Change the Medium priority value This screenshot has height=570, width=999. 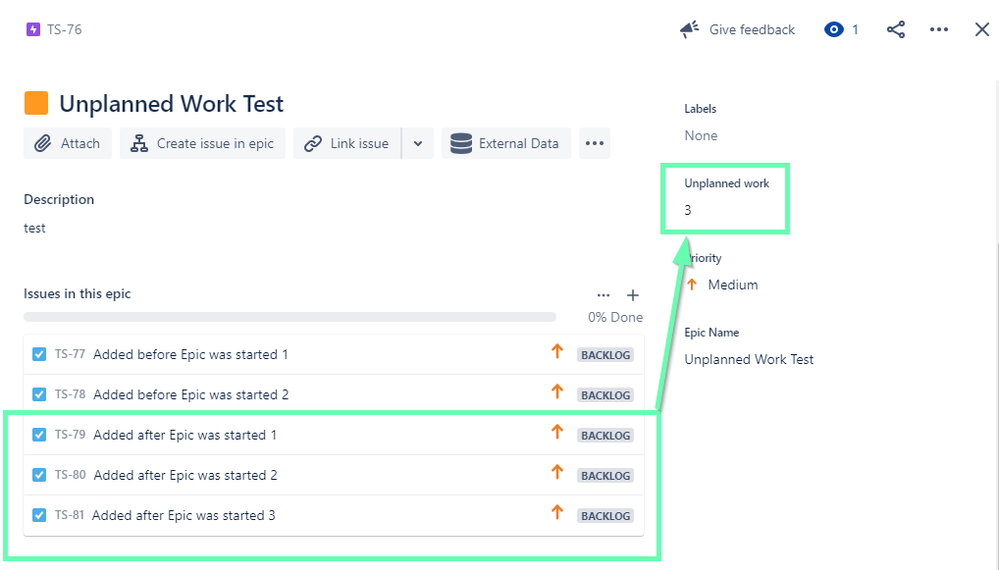[733, 285]
